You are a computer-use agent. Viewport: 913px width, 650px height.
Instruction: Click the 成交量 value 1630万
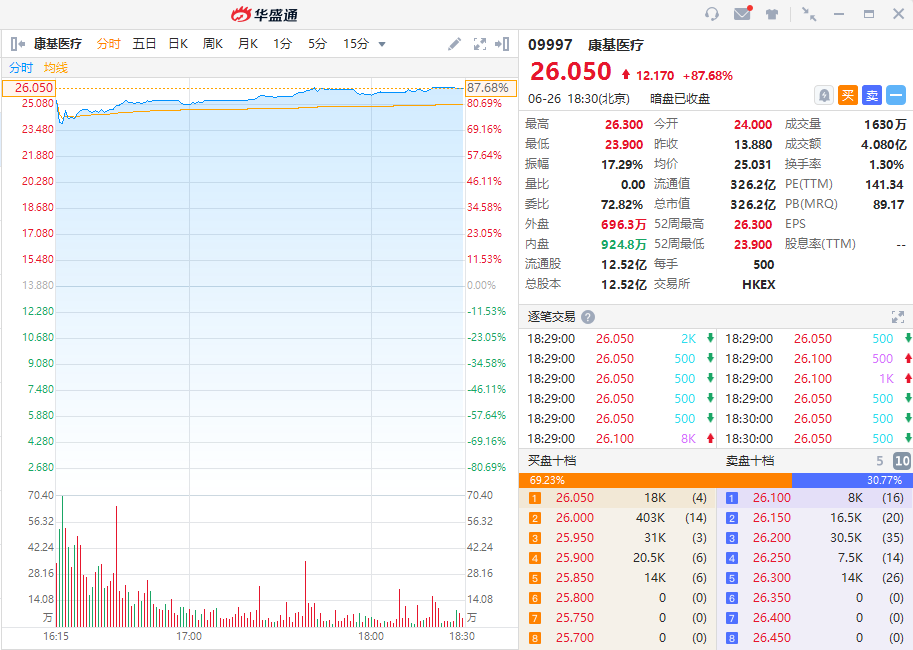point(885,125)
